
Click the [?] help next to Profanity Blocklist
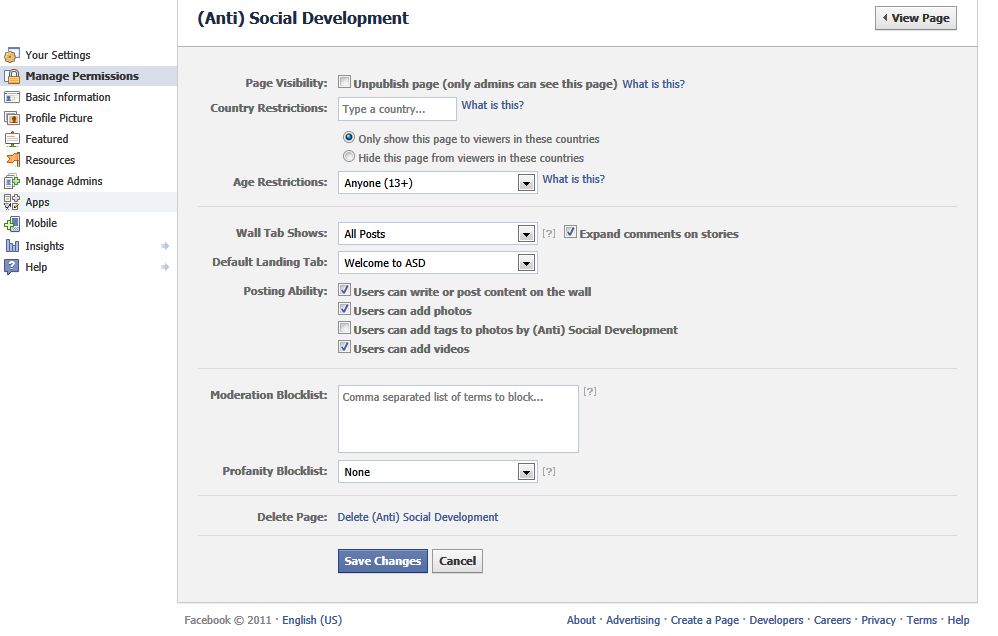tap(549, 471)
